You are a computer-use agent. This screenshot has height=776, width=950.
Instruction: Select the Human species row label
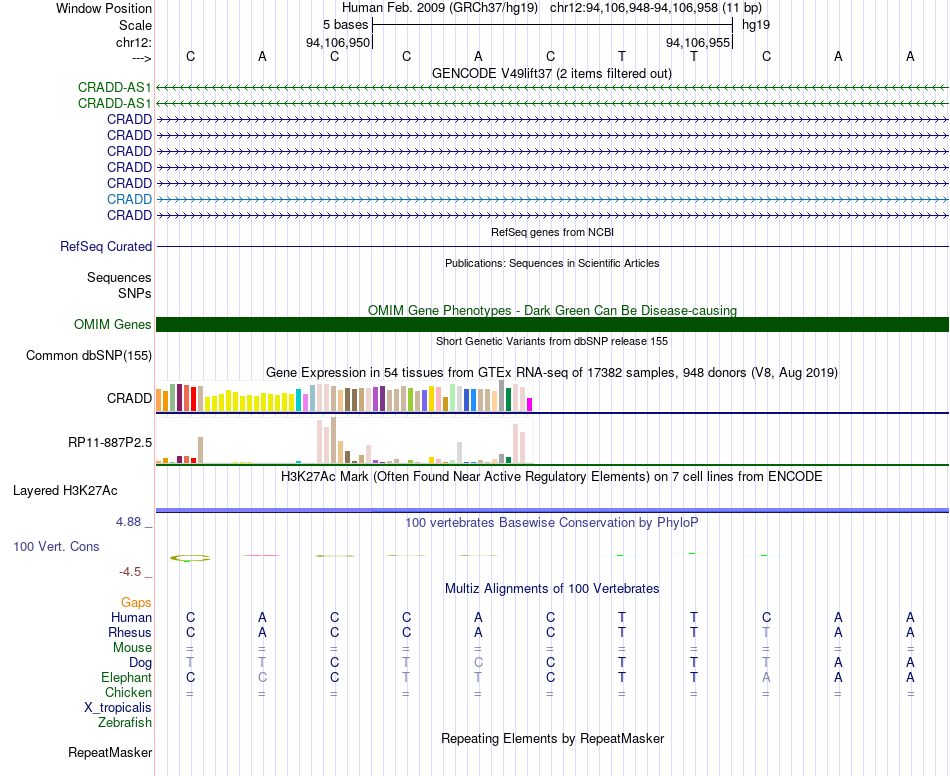click(131, 617)
